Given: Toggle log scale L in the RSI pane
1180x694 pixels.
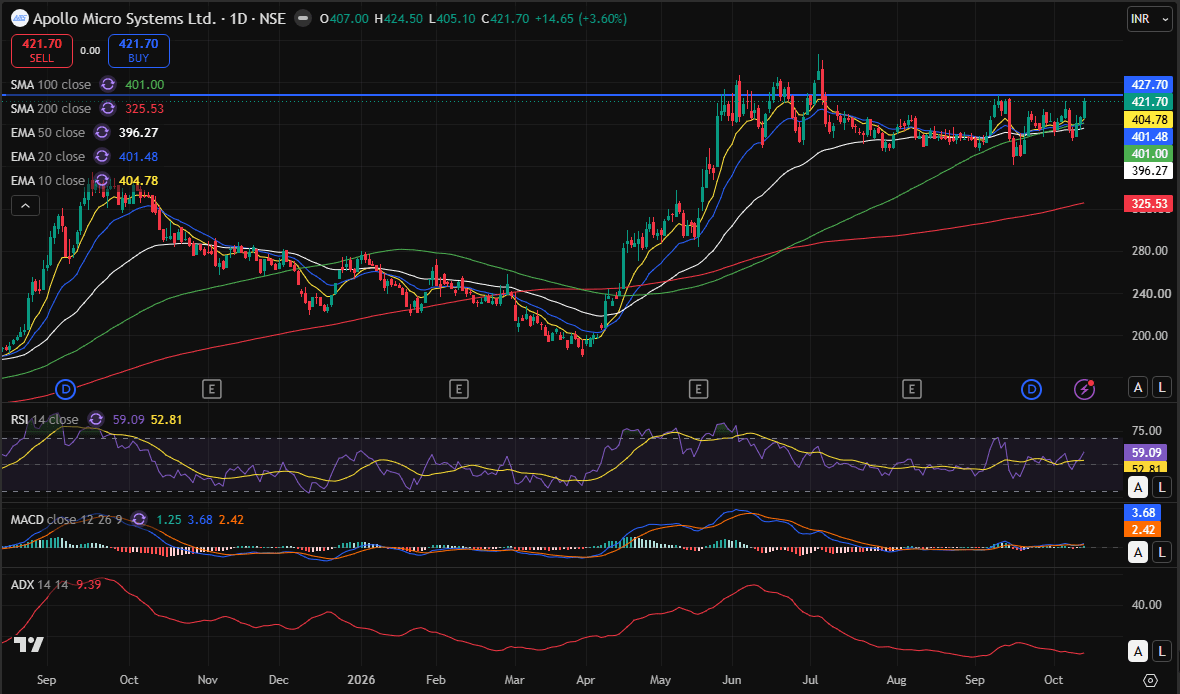Looking at the screenshot, I should click(x=1162, y=487).
